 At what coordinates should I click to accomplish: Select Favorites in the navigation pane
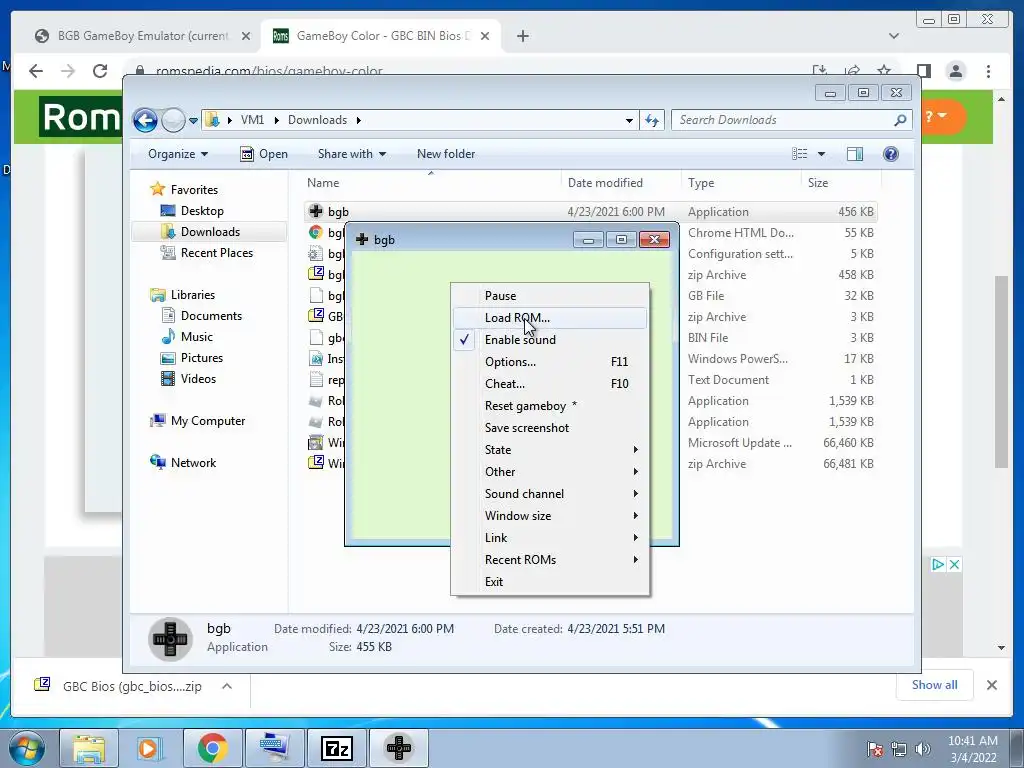click(194, 189)
